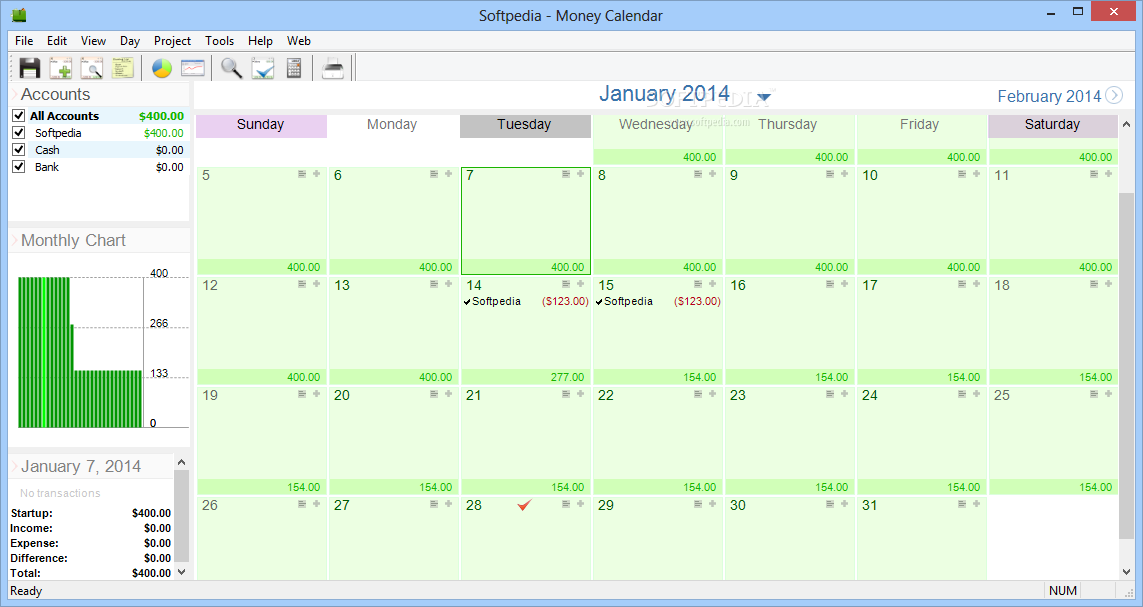Click the plus icon on day 15
The height and width of the screenshot is (607, 1143).
pyautogui.click(x=712, y=284)
